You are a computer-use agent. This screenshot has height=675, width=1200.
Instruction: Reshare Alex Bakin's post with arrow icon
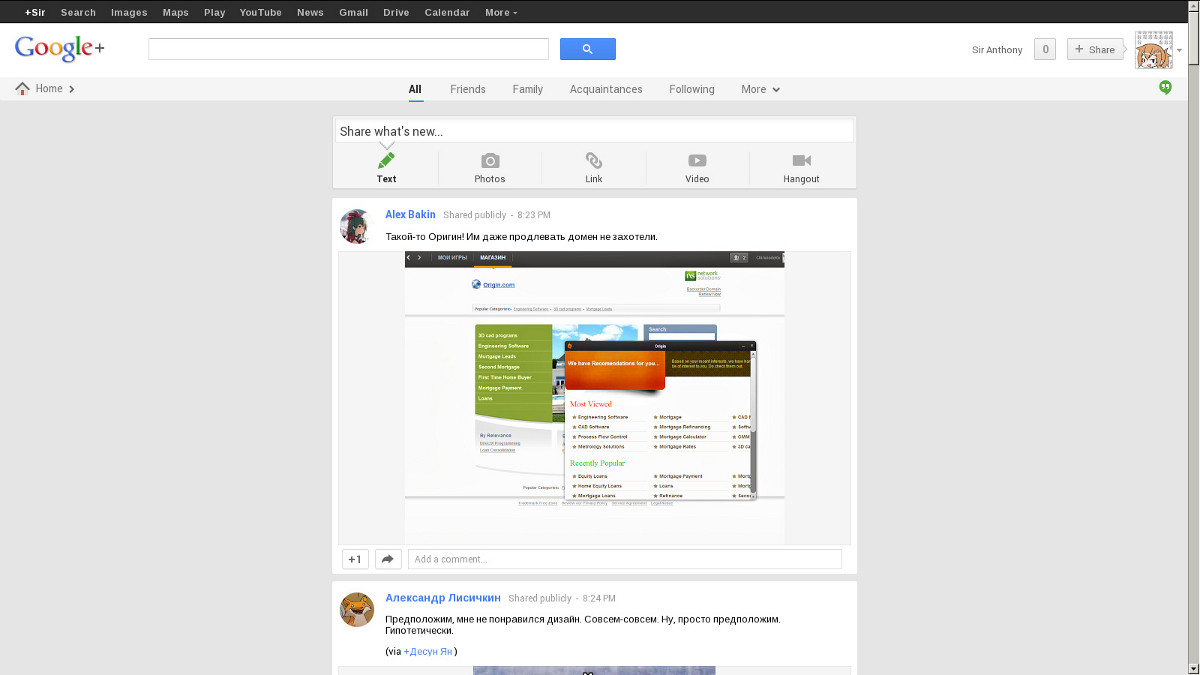(388, 559)
